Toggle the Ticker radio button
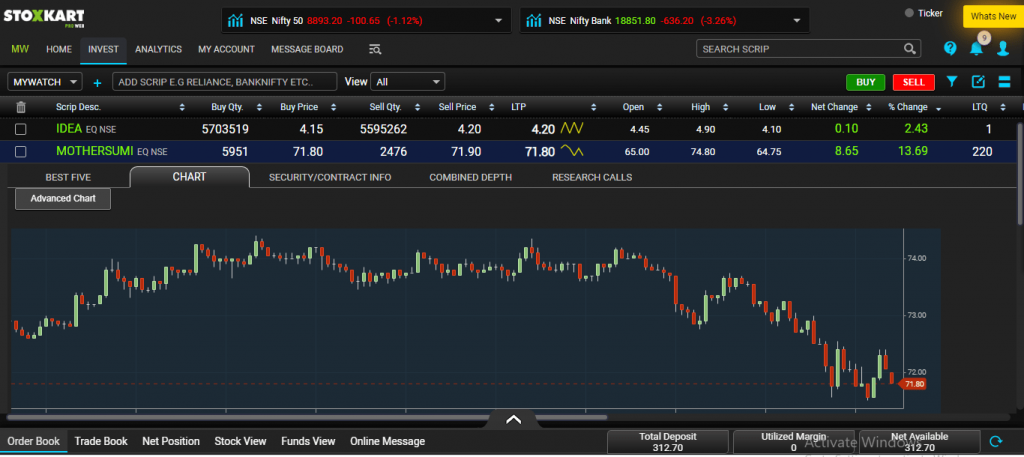 pos(908,13)
